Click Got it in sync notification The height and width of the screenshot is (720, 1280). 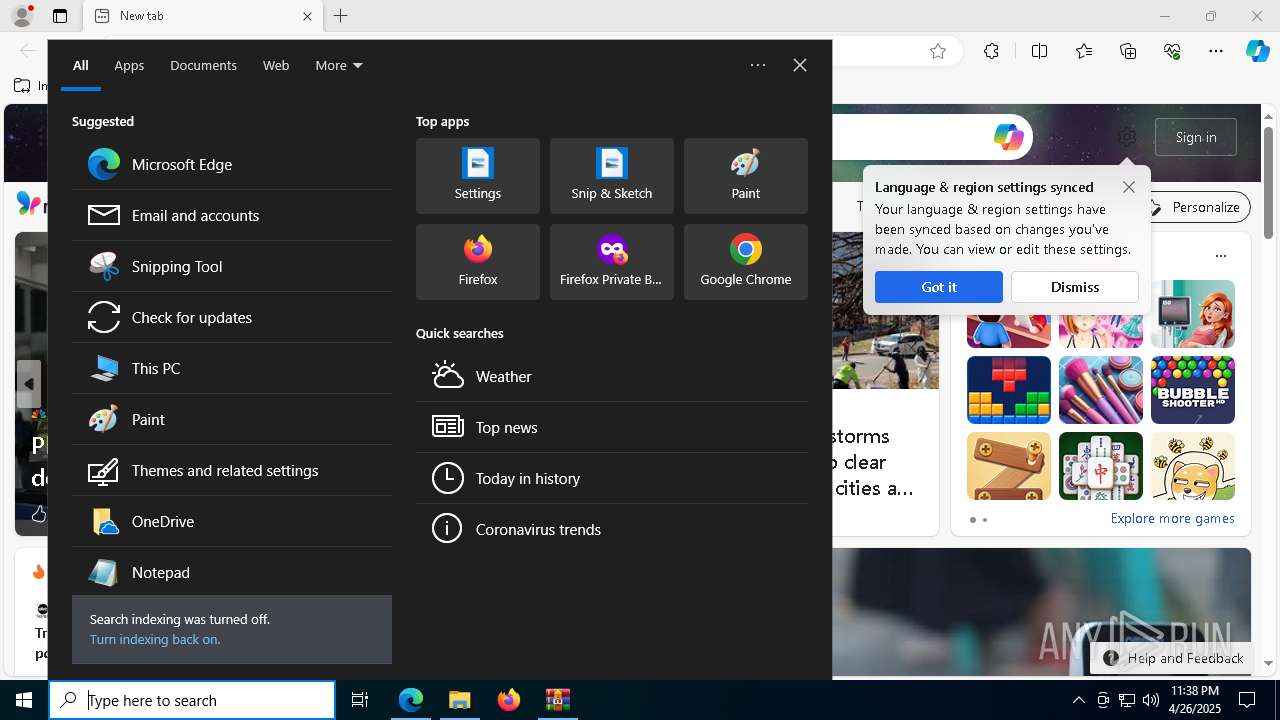click(x=939, y=287)
